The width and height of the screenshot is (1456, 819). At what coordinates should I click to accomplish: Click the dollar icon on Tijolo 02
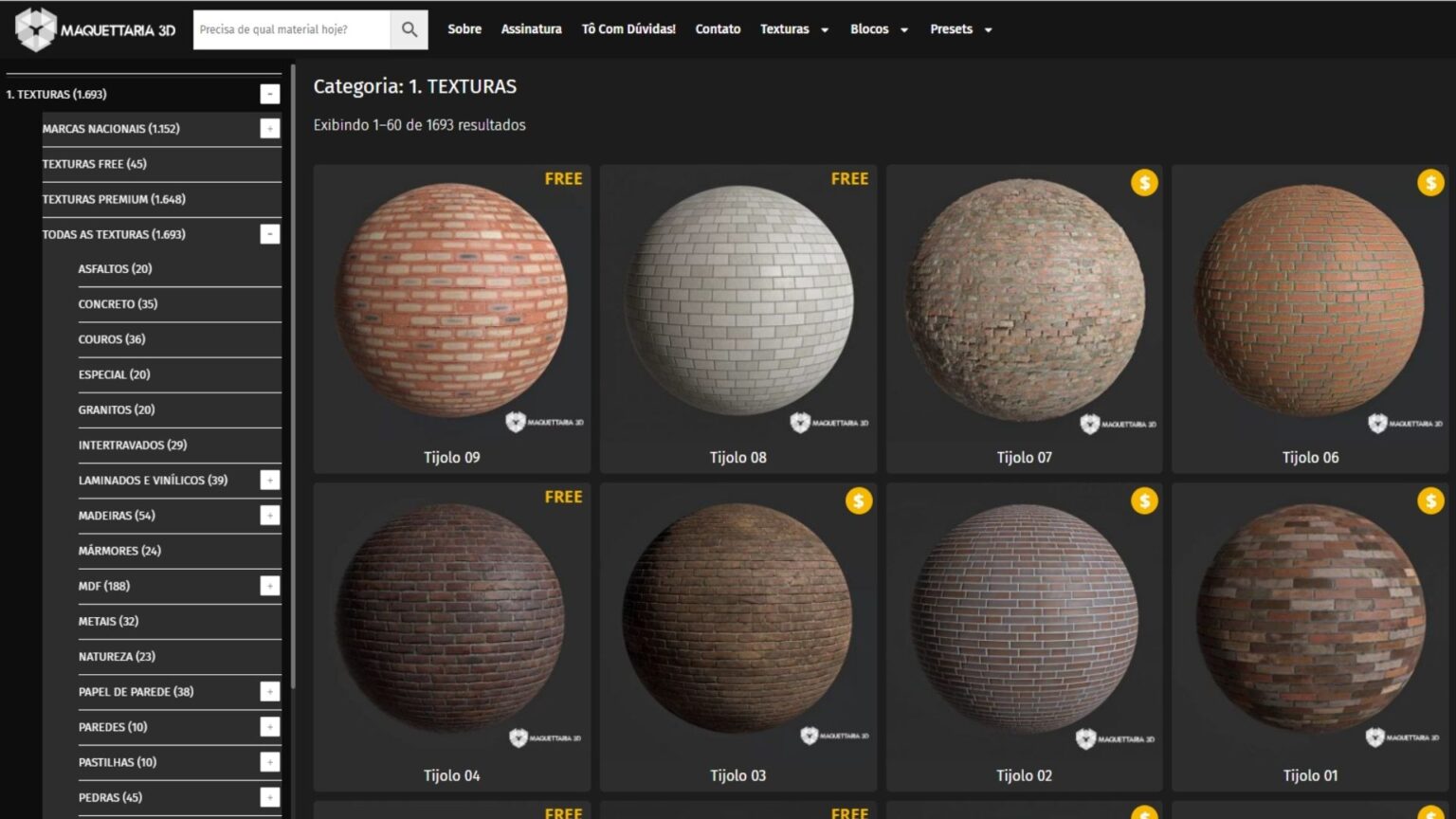1144,500
